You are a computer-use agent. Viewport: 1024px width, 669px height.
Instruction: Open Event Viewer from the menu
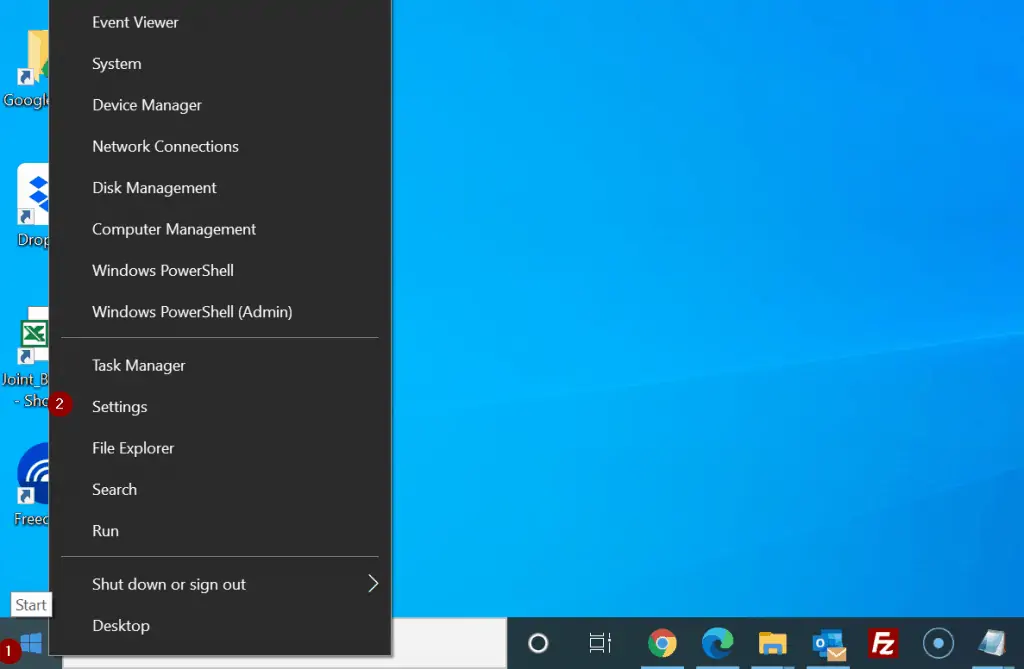pos(135,22)
